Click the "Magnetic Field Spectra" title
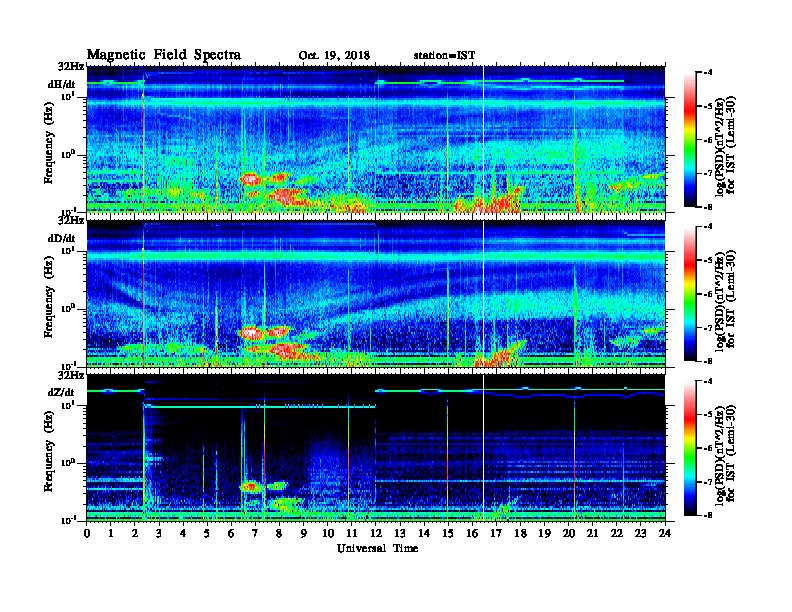Screen dimensions: 792x612 click(164, 55)
